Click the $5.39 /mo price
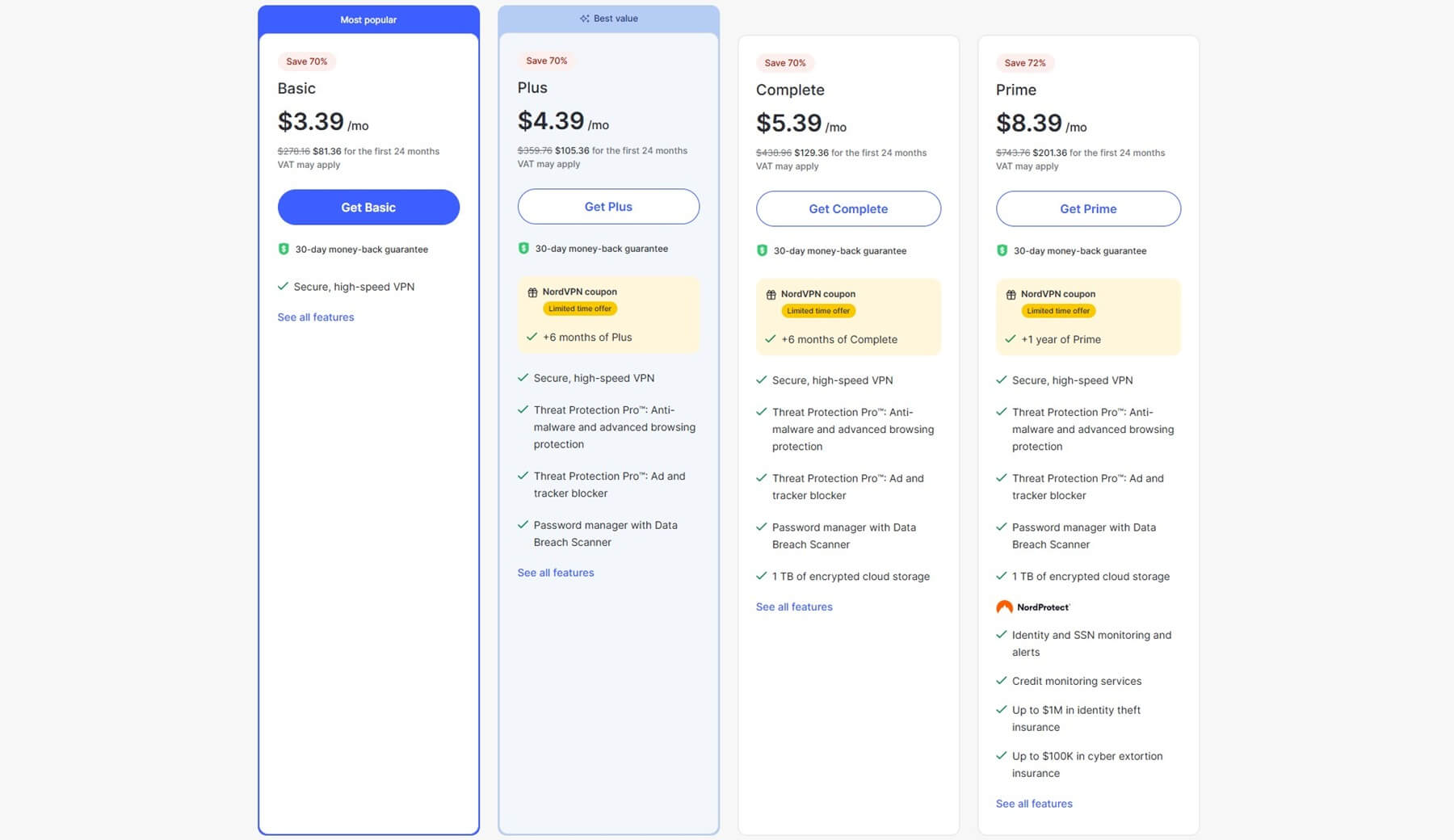1454x840 pixels. pos(801,124)
